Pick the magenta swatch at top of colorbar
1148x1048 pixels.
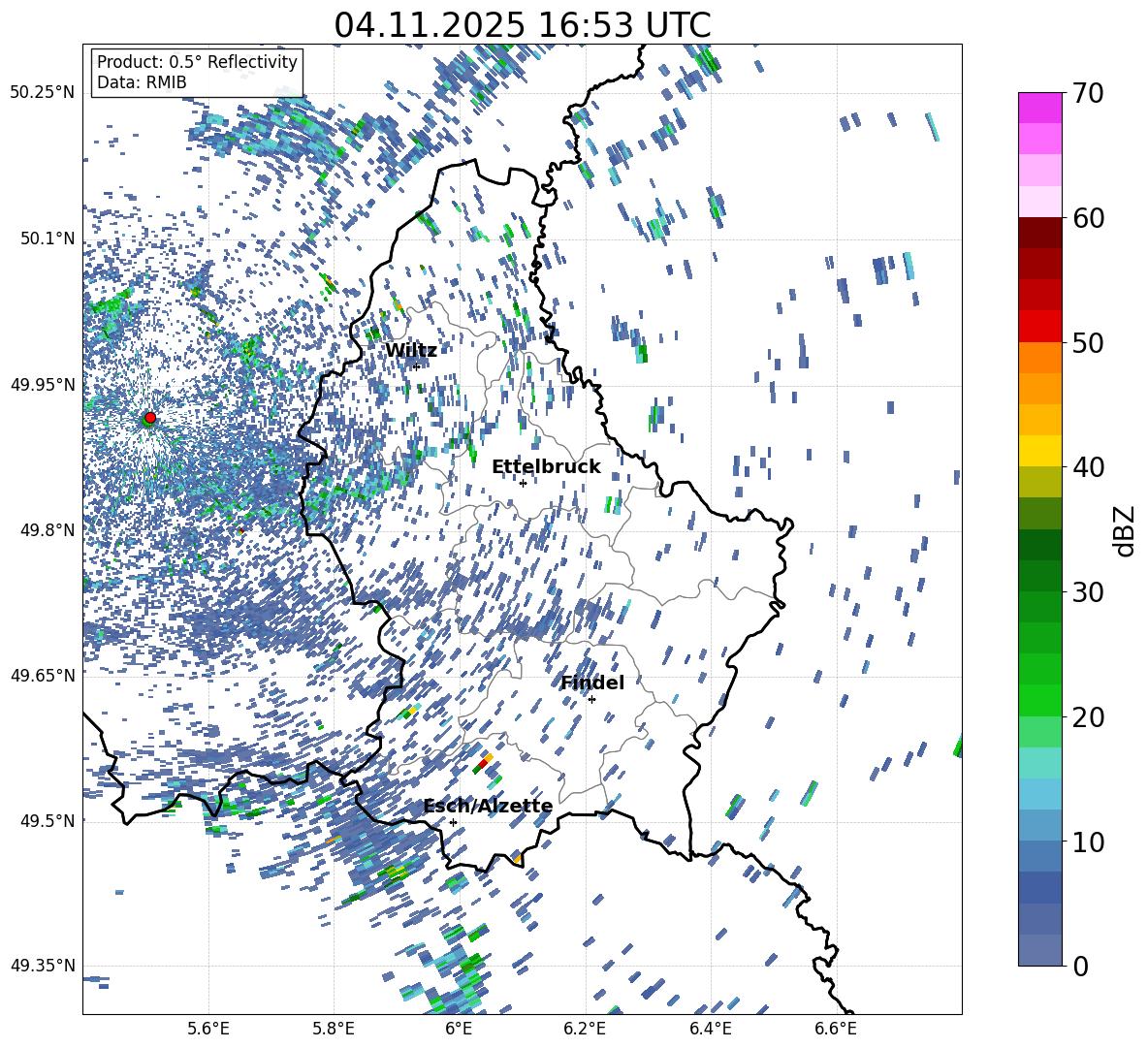[1040, 108]
